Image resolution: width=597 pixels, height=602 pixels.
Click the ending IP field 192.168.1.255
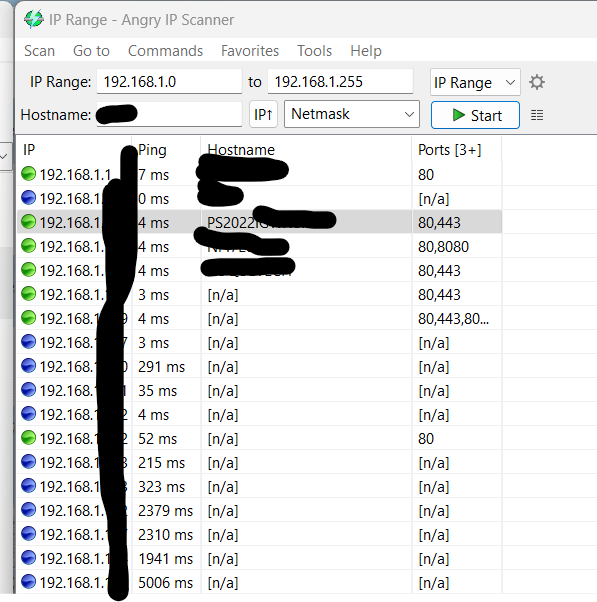340,81
